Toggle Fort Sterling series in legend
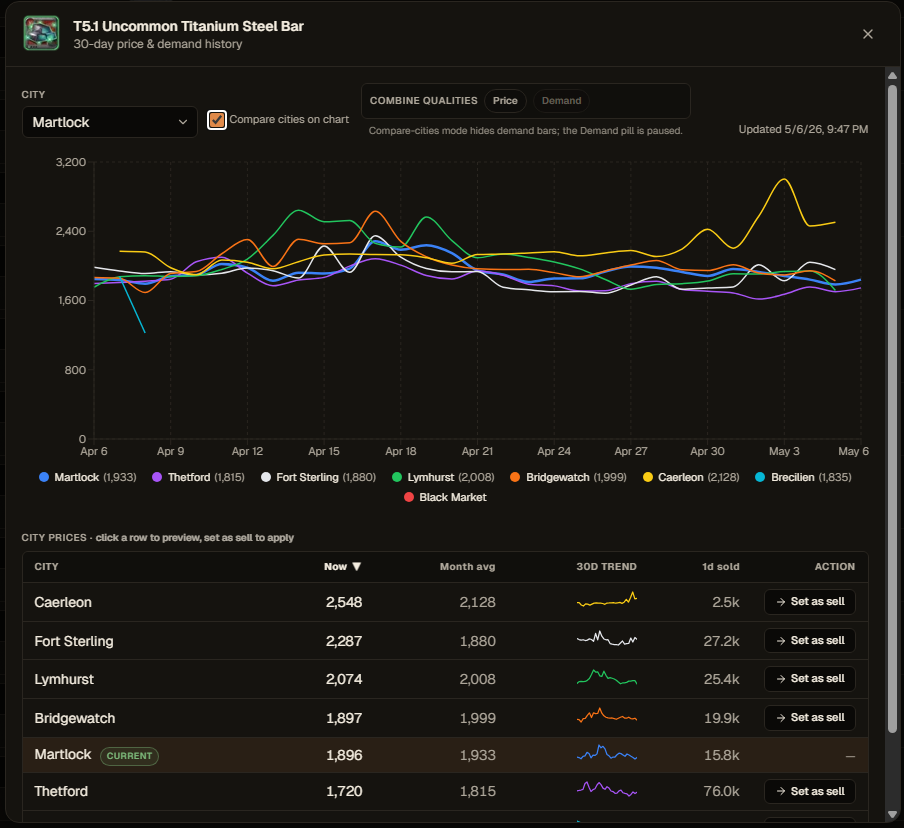The height and width of the screenshot is (828, 904). pos(318,477)
